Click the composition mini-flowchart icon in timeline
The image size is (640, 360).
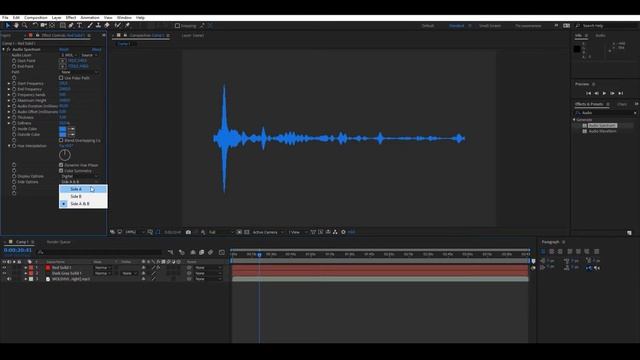[171, 252]
